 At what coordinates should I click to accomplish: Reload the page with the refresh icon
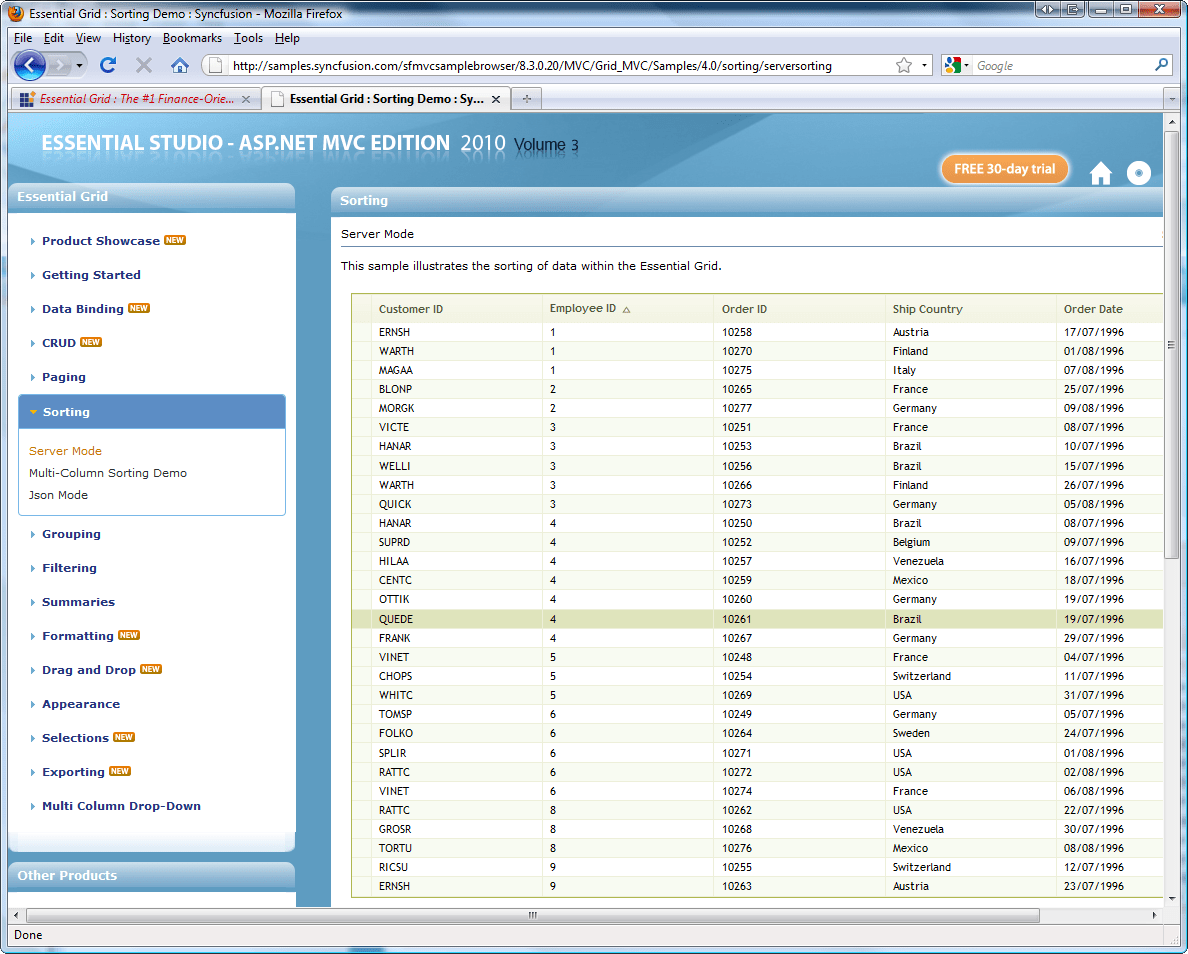click(108, 65)
